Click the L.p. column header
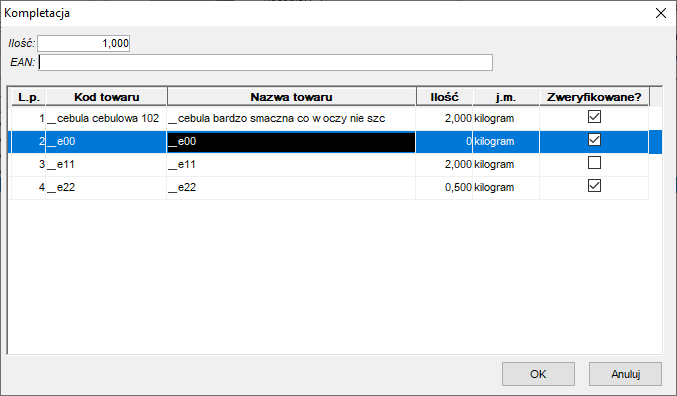 (28, 97)
